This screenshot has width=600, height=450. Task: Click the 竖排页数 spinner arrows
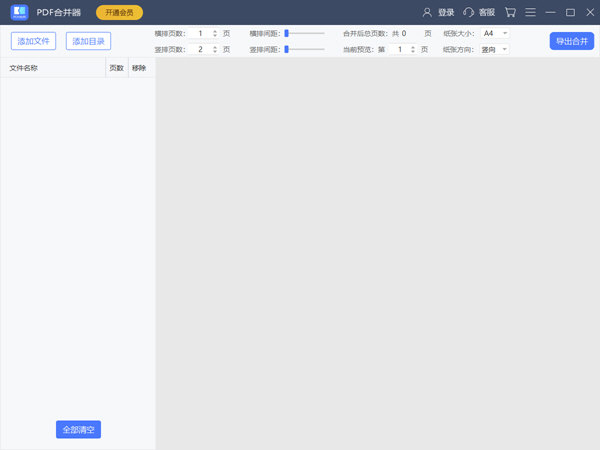click(215, 49)
